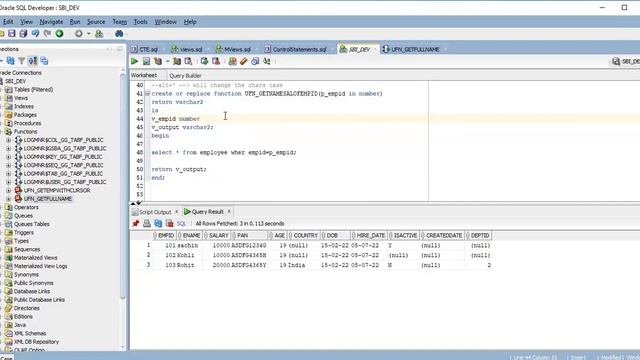Expand LOGMNR$COL_GG_TABF_PUBLIC function node
The height and width of the screenshot is (360, 640).
[8, 140]
